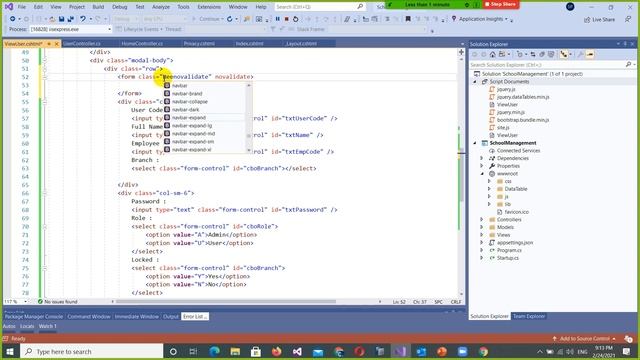Select appsettings.json file
Image resolution: width=640 pixels, height=360 pixels.
(x=515, y=242)
